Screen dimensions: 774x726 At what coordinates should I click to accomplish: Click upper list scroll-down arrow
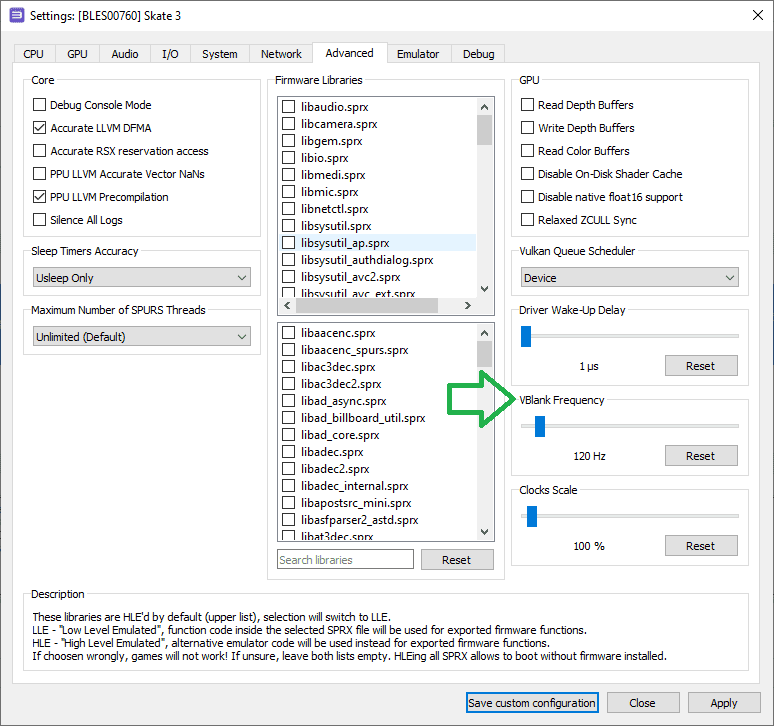tap(484, 289)
